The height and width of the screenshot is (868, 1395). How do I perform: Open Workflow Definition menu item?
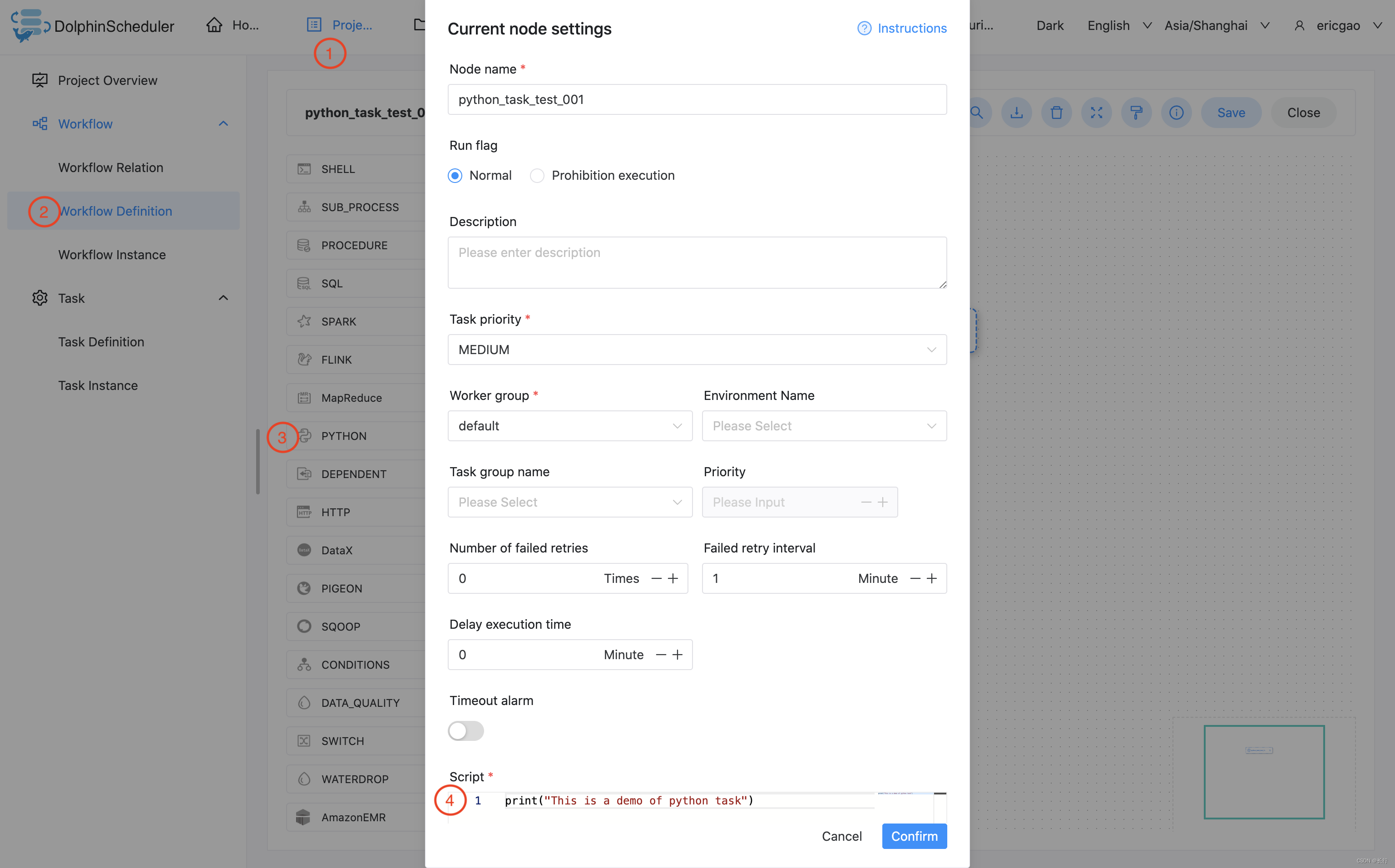pyautogui.click(x=115, y=211)
